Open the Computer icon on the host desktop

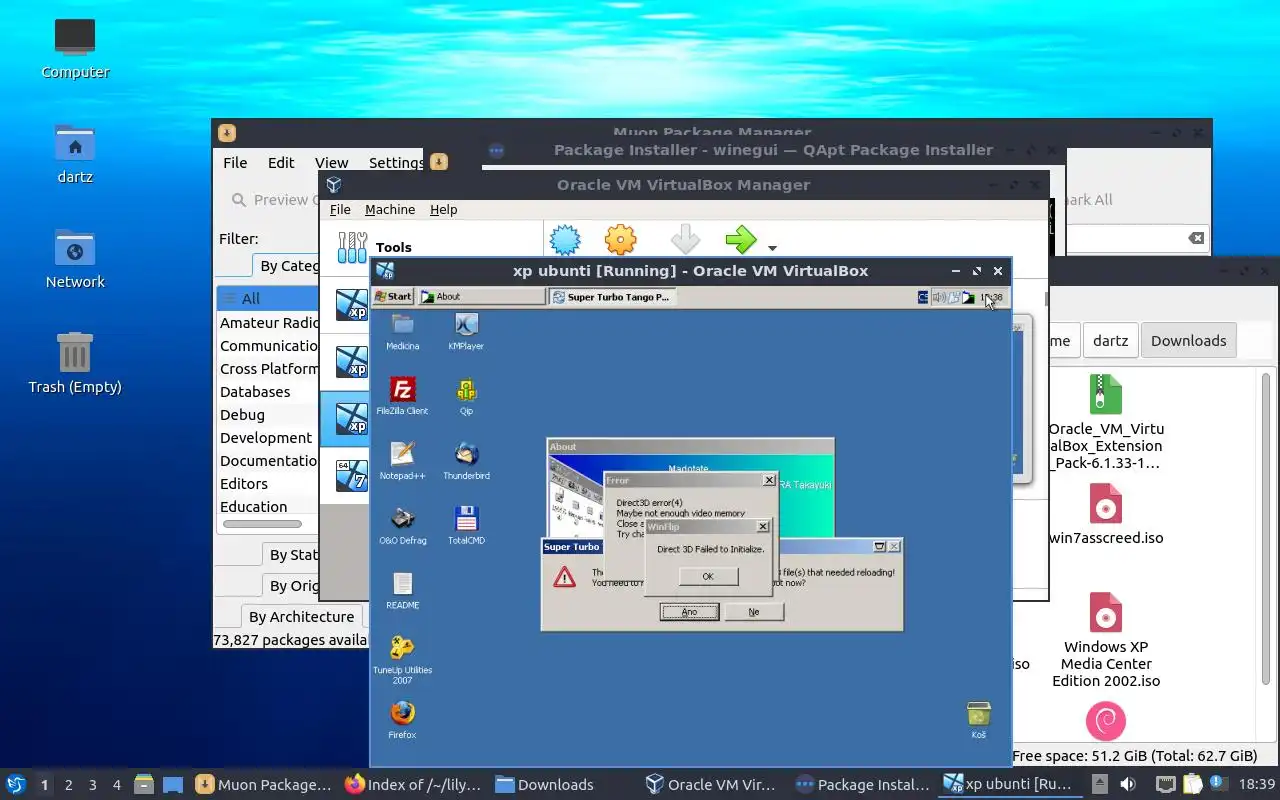[x=75, y=49]
